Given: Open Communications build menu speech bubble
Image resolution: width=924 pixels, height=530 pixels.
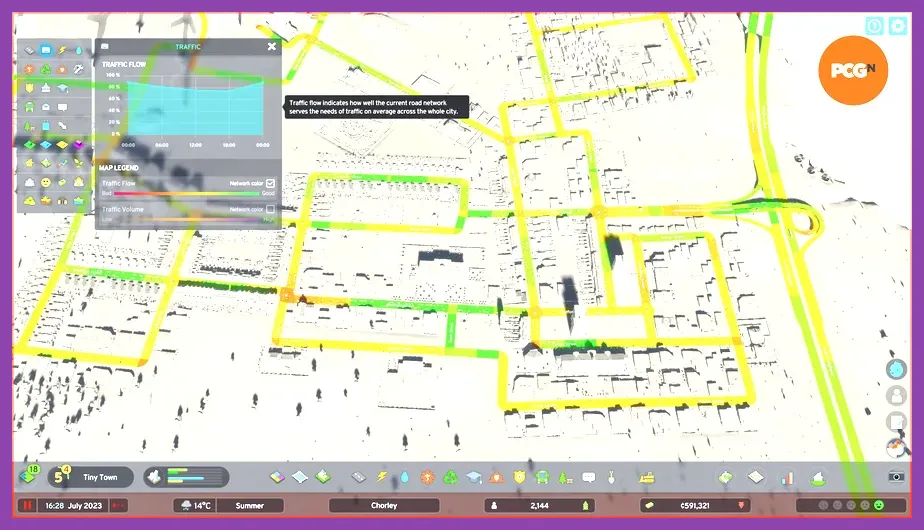Looking at the screenshot, I should (588, 476).
